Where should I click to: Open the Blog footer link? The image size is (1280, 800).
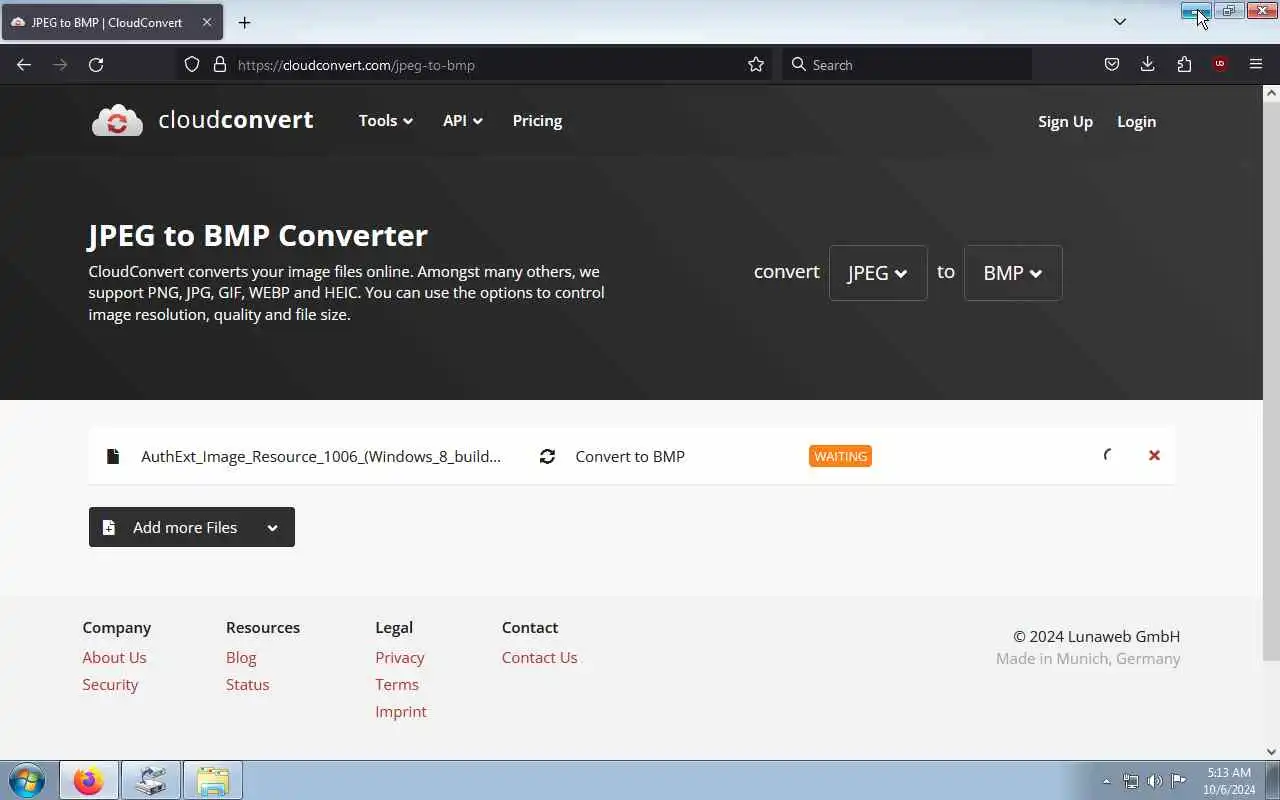[x=241, y=657]
